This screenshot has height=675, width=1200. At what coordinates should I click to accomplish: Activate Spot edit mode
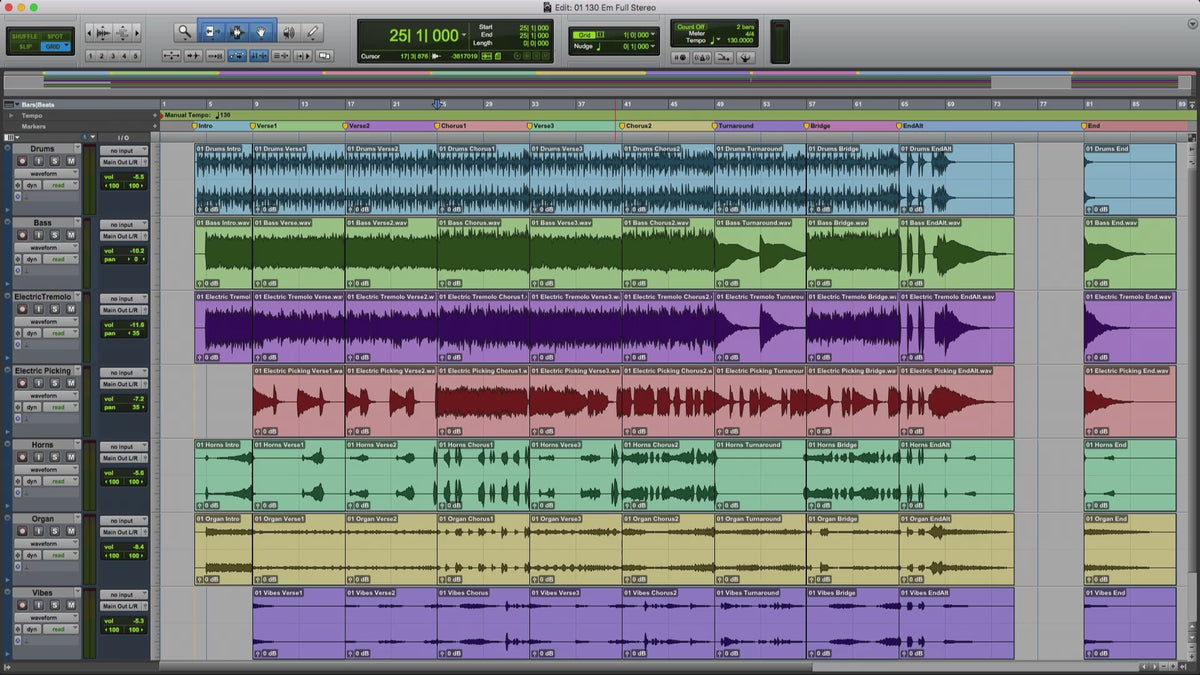tap(53, 35)
